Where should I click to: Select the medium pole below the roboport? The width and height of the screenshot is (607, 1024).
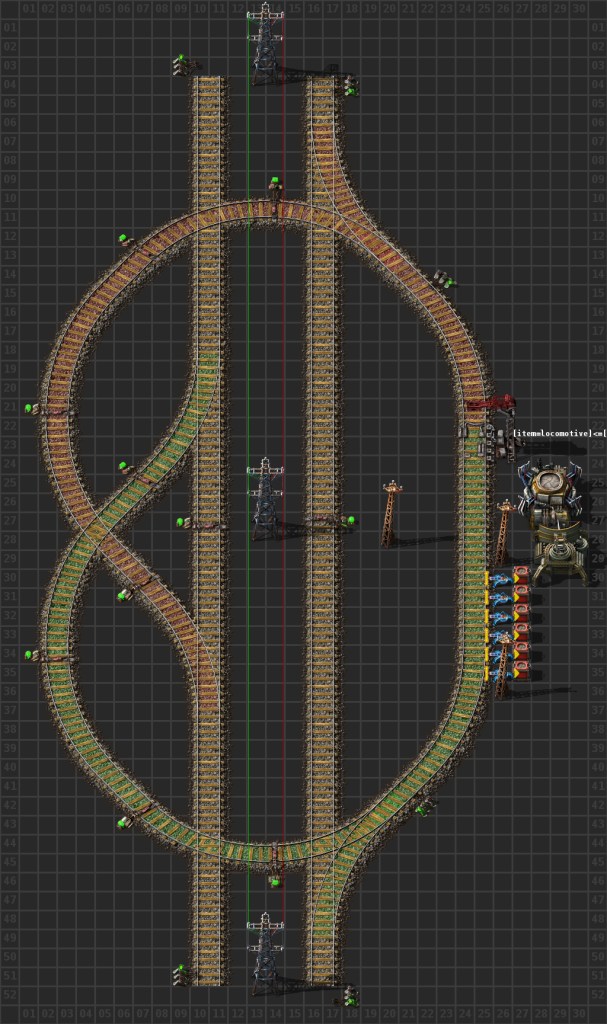pos(503,533)
